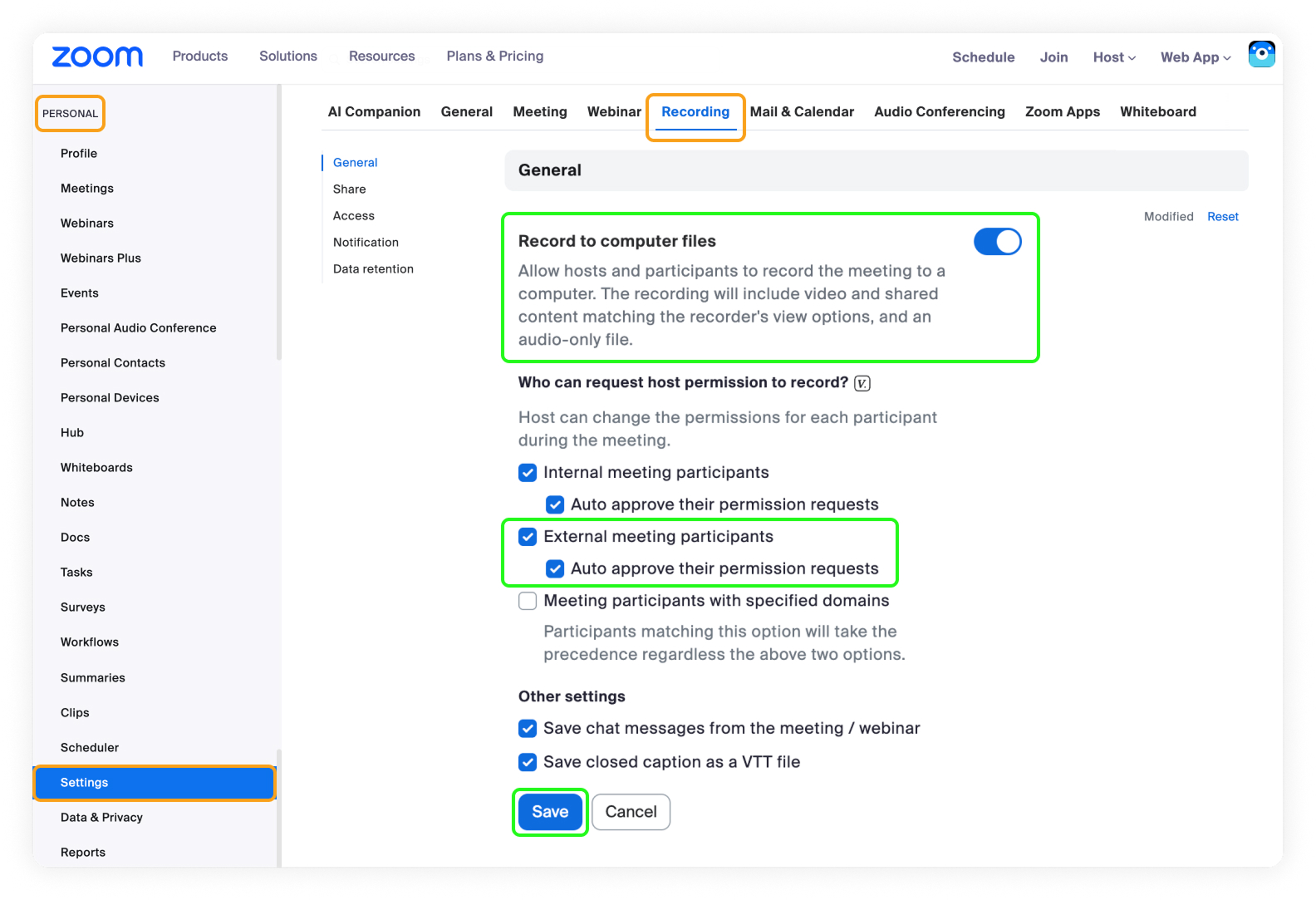Click the version info icon beside record question
This screenshot has width=1316, height=900.
click(x=862, y=383)
